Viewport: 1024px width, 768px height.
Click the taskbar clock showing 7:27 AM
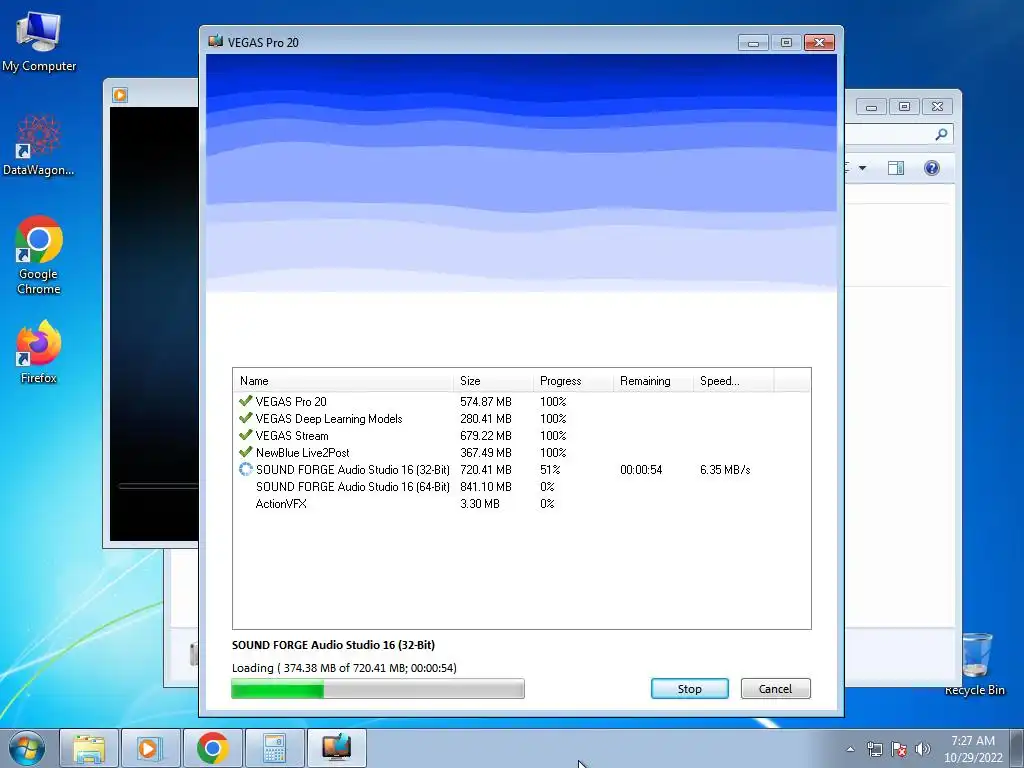pyautogui.click(x=973, y=749)
